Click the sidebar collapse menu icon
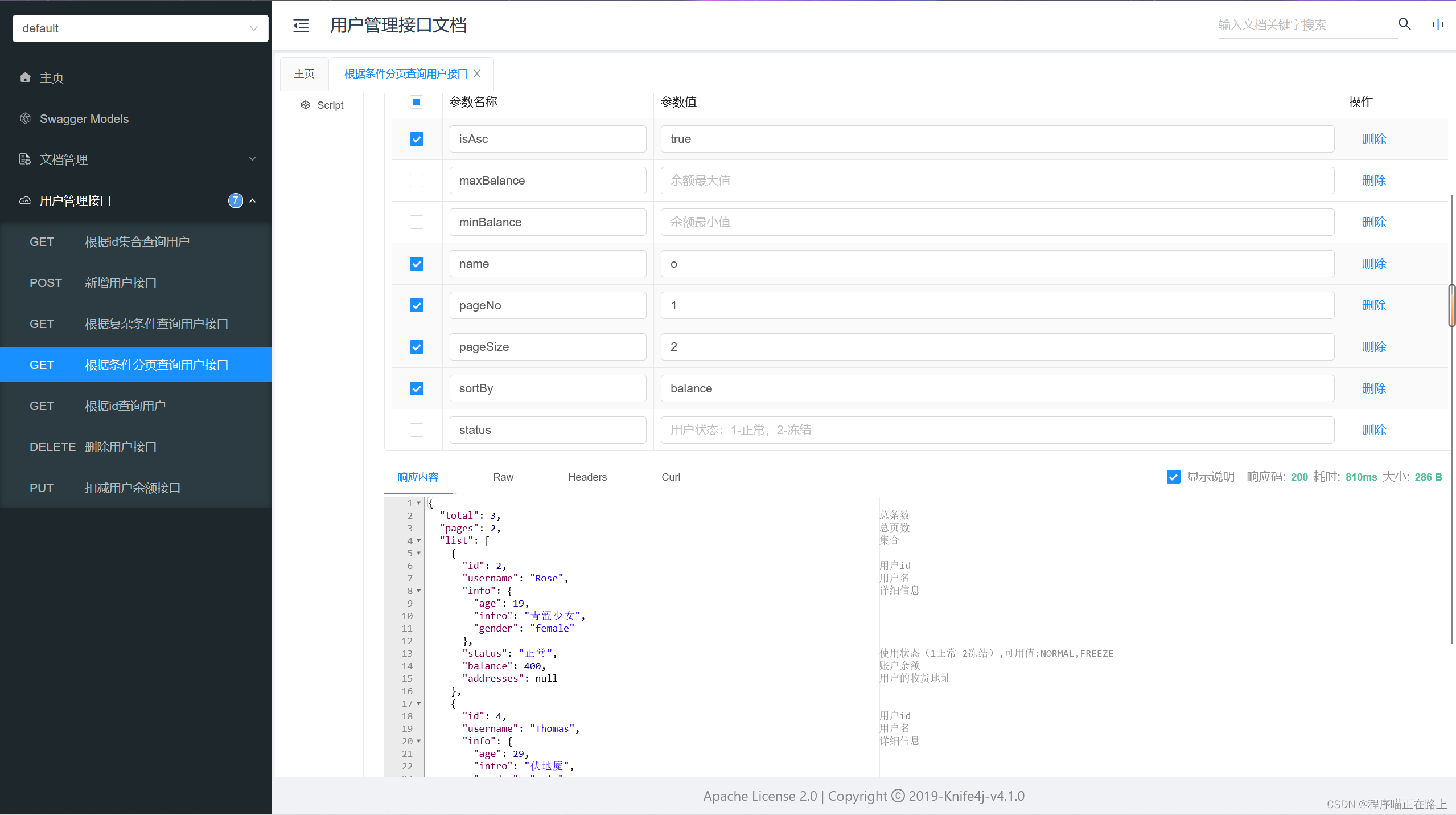Viewport: 1456px width, 815px height. [x=301, y=26]
